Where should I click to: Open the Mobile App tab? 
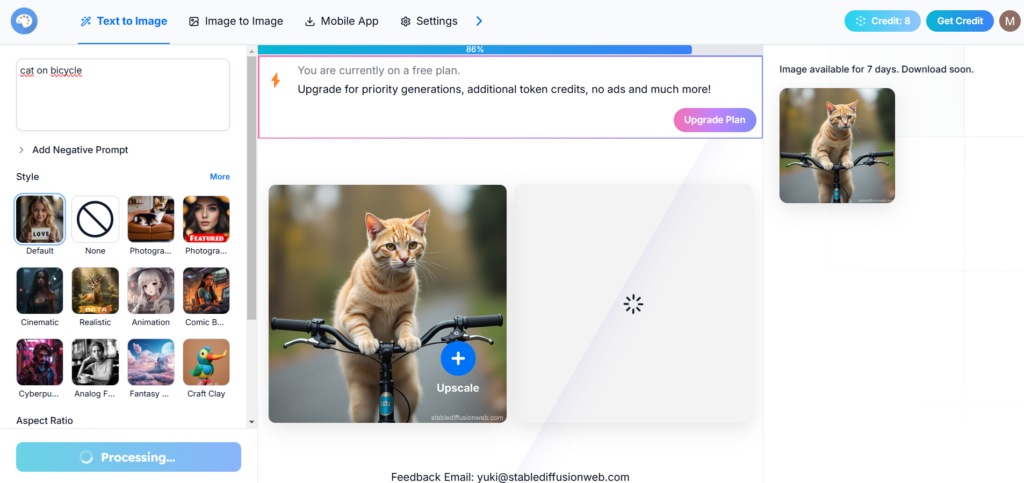coord(342,21)
